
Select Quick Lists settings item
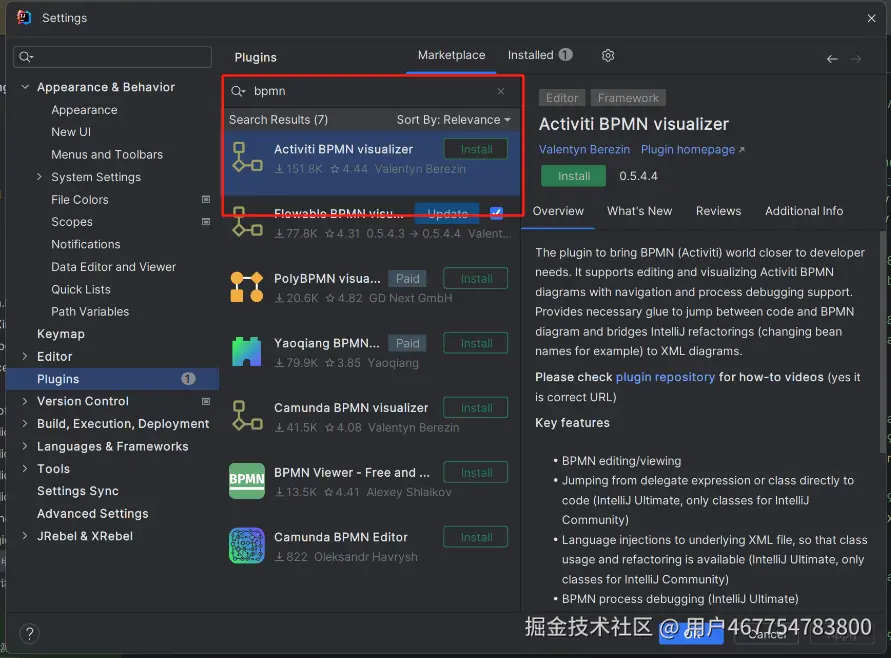coord(81,289)
